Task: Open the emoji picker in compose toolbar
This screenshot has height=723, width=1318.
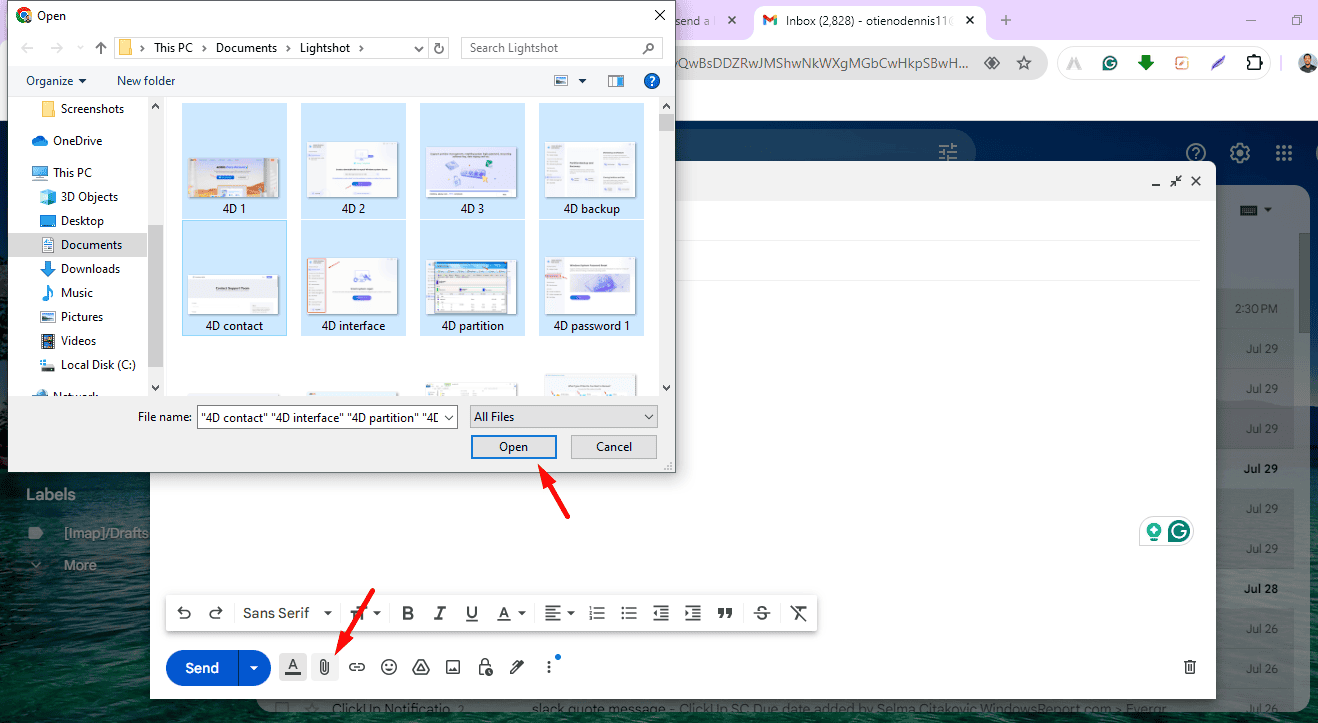Action: click(x=389, y=667)
